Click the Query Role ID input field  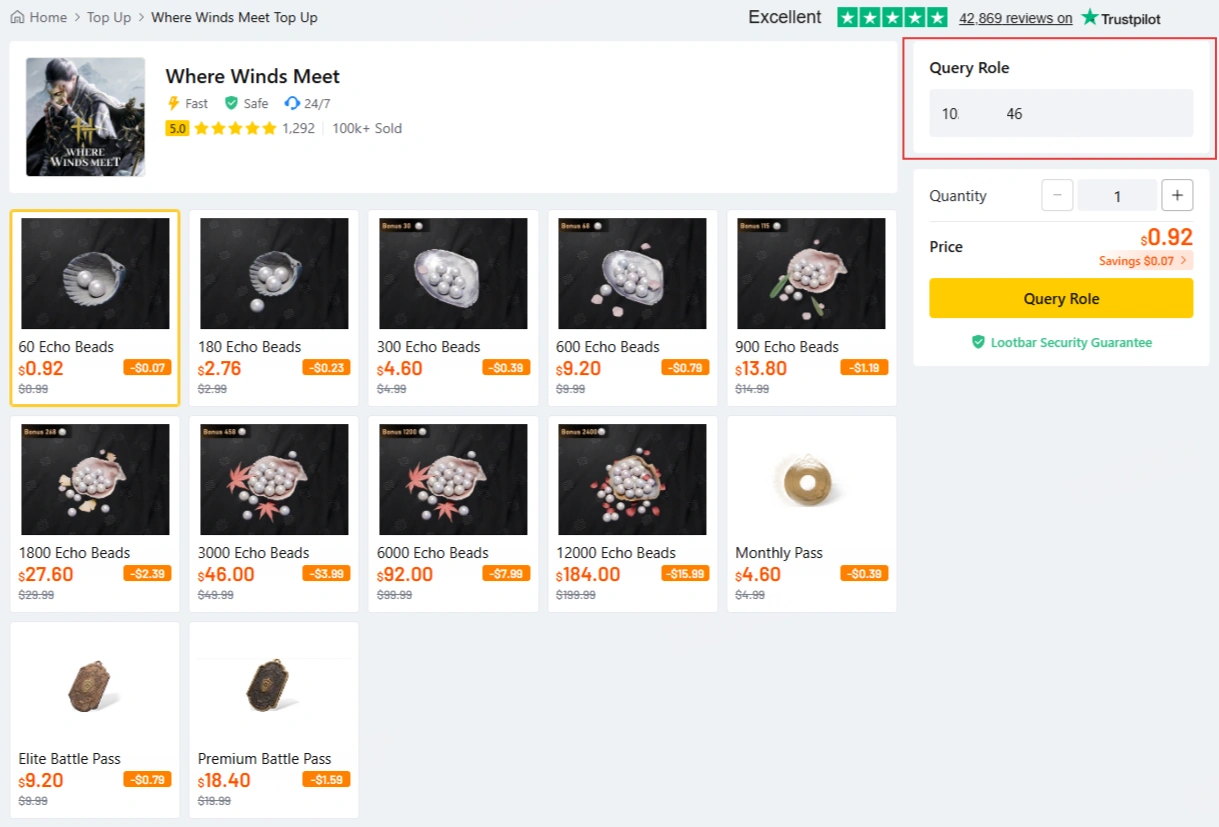(x=1061, y=114)
